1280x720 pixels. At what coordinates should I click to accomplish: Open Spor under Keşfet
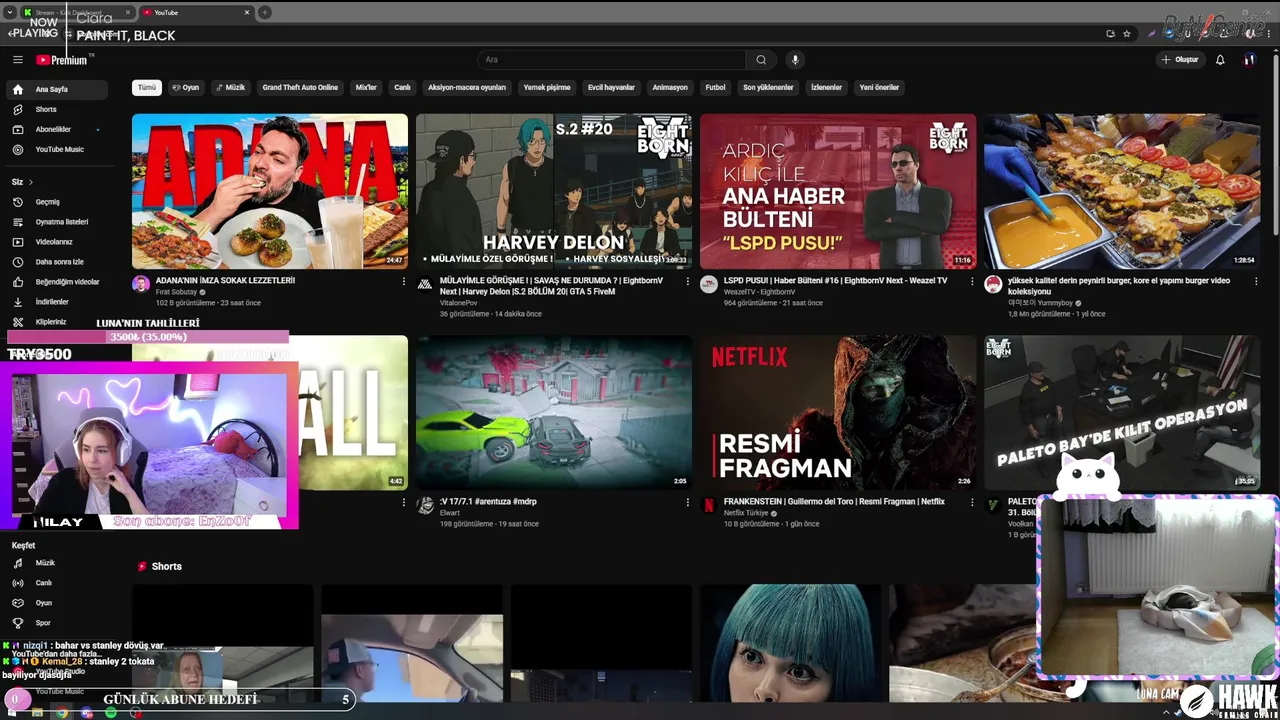click(57, 623)
